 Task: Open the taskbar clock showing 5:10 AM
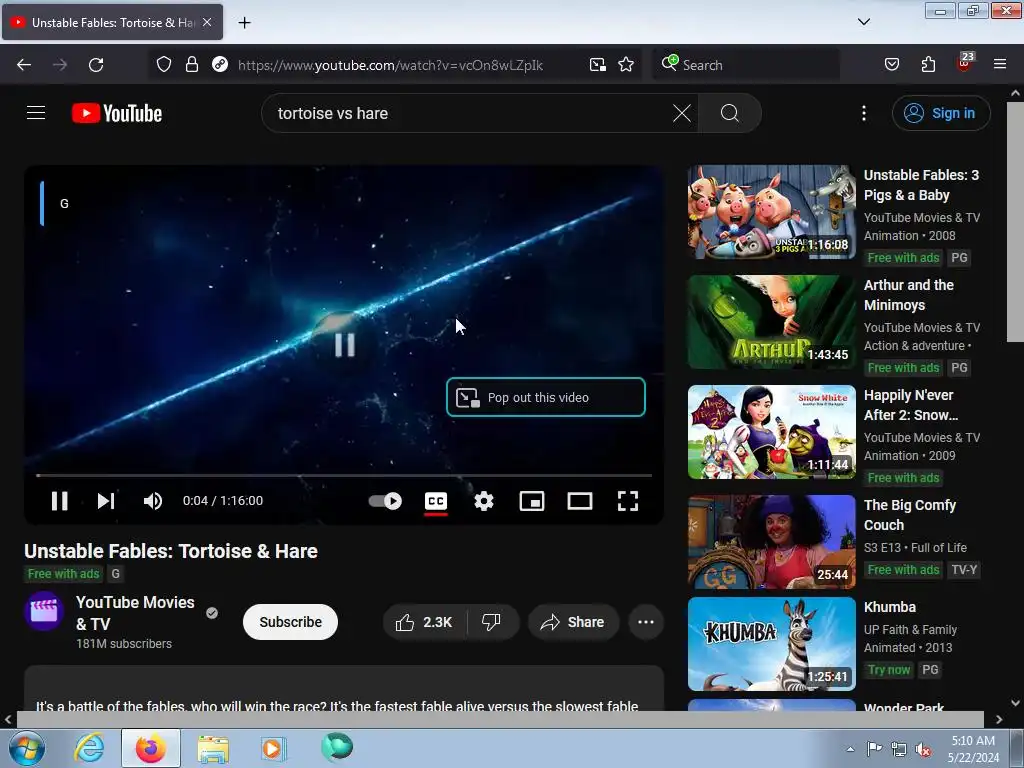973,749
